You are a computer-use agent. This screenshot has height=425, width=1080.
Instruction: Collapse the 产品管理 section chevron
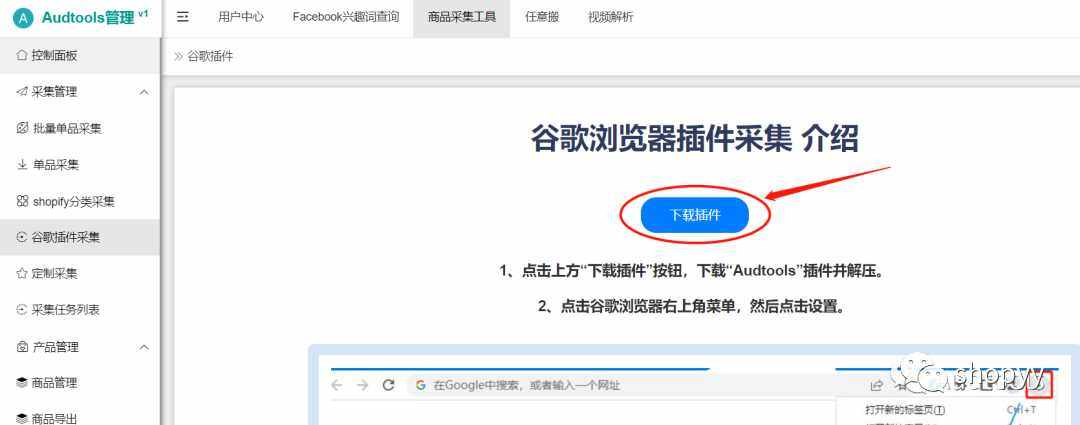pyautogui.click(x=144, y=347)
